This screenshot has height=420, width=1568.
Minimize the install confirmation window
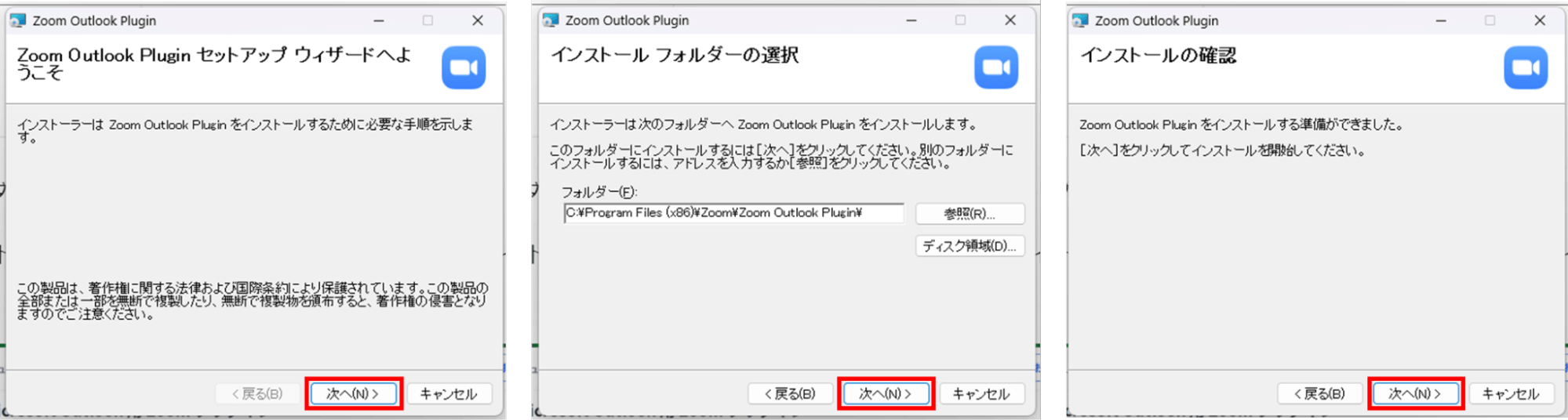tap(1441, 20)
